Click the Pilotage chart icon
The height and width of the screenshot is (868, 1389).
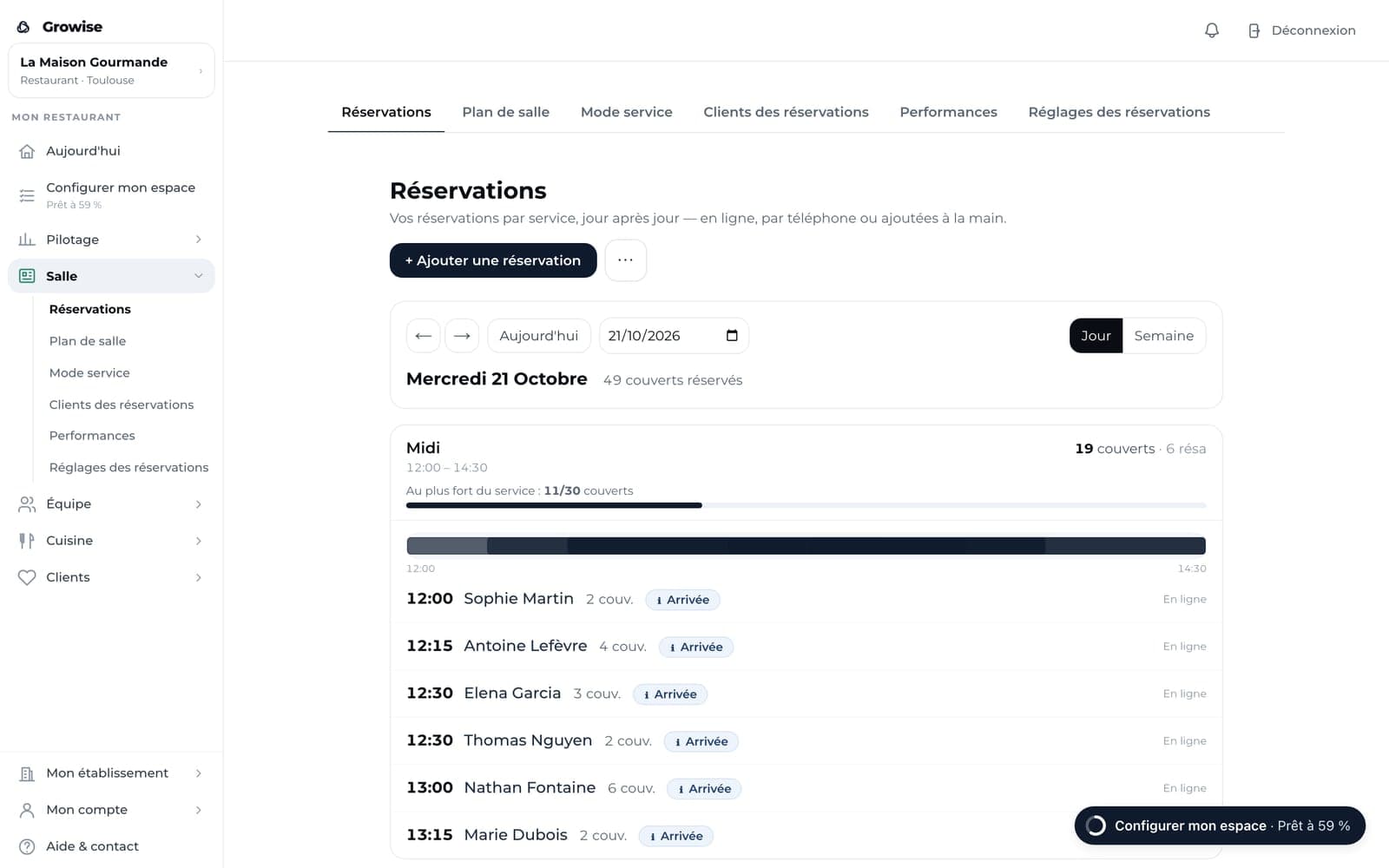pos(27,240)
